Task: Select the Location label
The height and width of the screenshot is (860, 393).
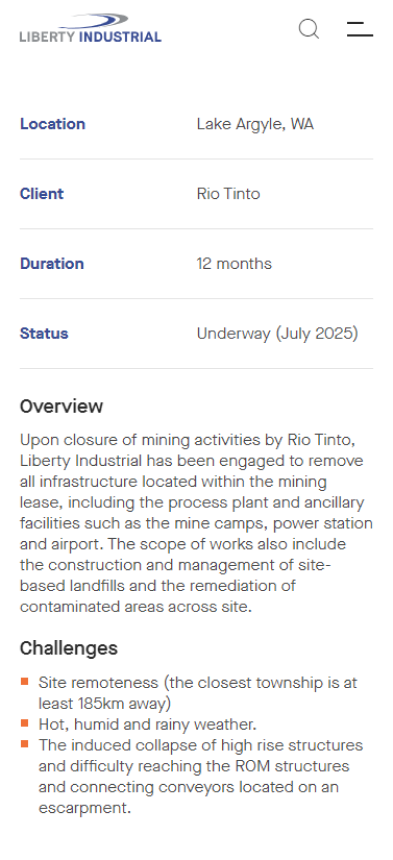Action: 53,124
